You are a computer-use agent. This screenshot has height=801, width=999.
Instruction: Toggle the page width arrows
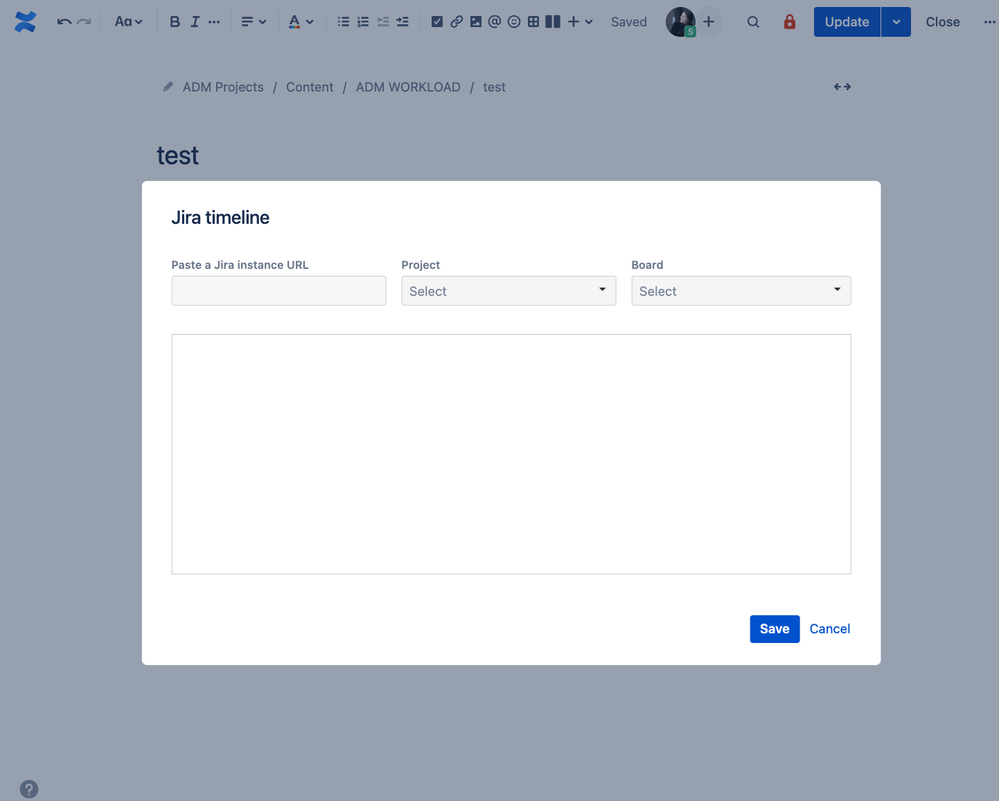[842, 87]
